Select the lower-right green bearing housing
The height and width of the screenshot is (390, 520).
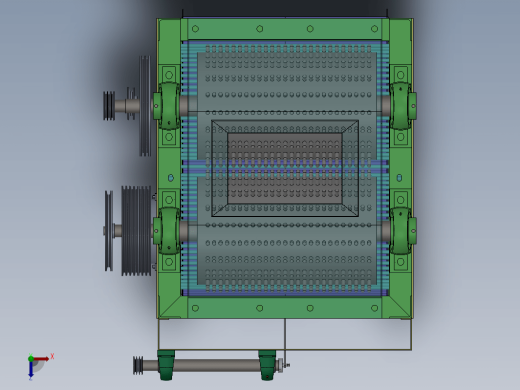[403, 231]
